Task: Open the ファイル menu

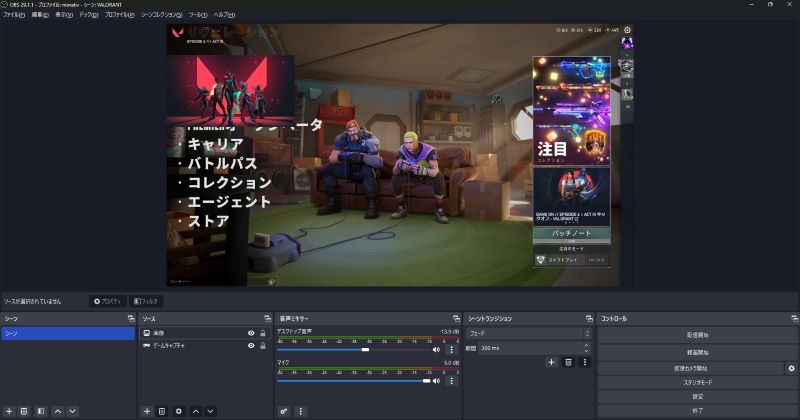Action: tap(14, 15)
